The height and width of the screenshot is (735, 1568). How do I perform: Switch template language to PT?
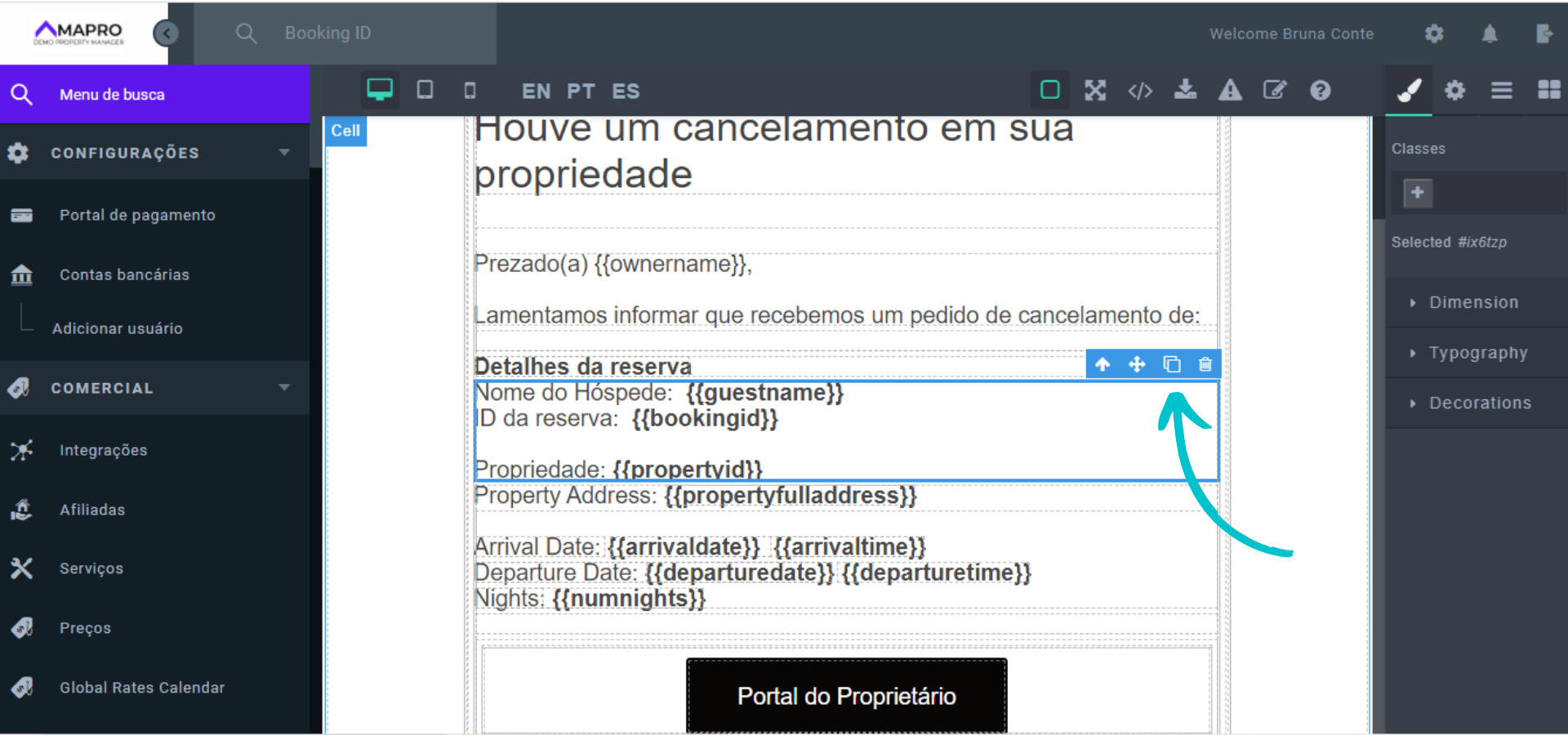click(x=581, y=91)
